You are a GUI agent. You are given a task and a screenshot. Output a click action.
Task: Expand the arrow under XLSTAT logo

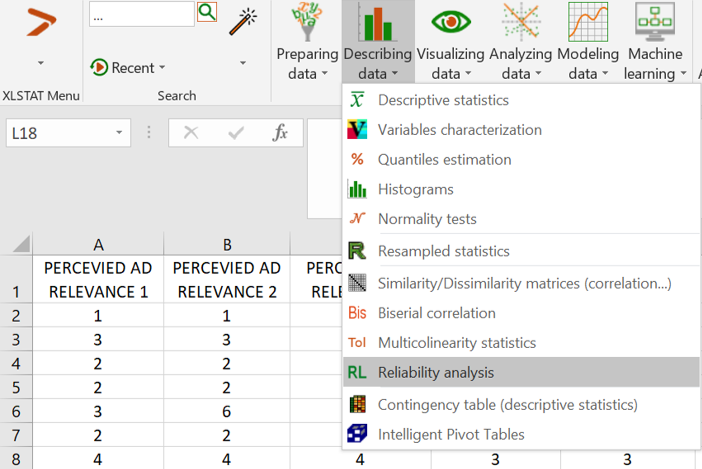coord(41,63)
